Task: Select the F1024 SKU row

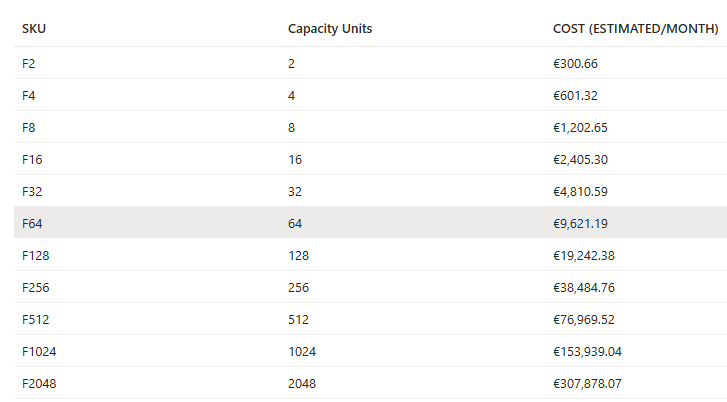Action: tap(38, 351)
